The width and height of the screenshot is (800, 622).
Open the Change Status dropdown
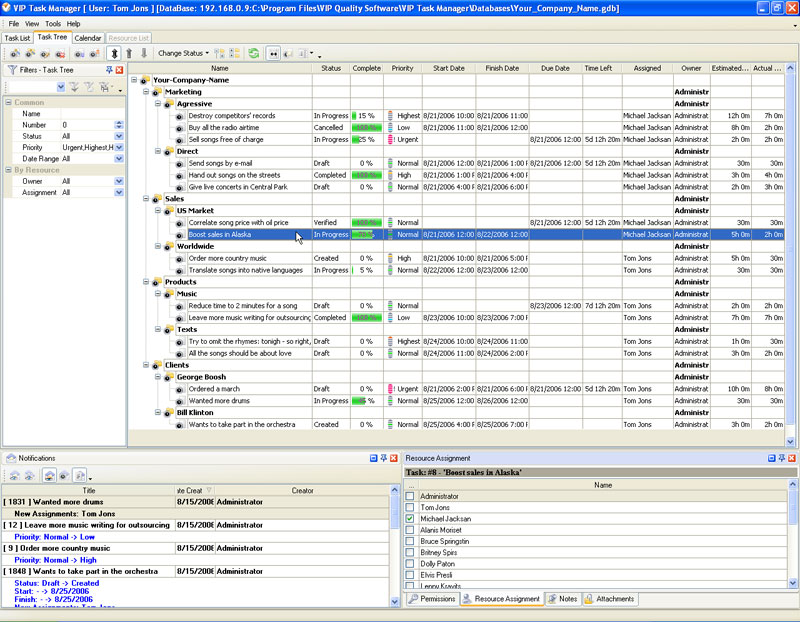[x=183, y=53]
